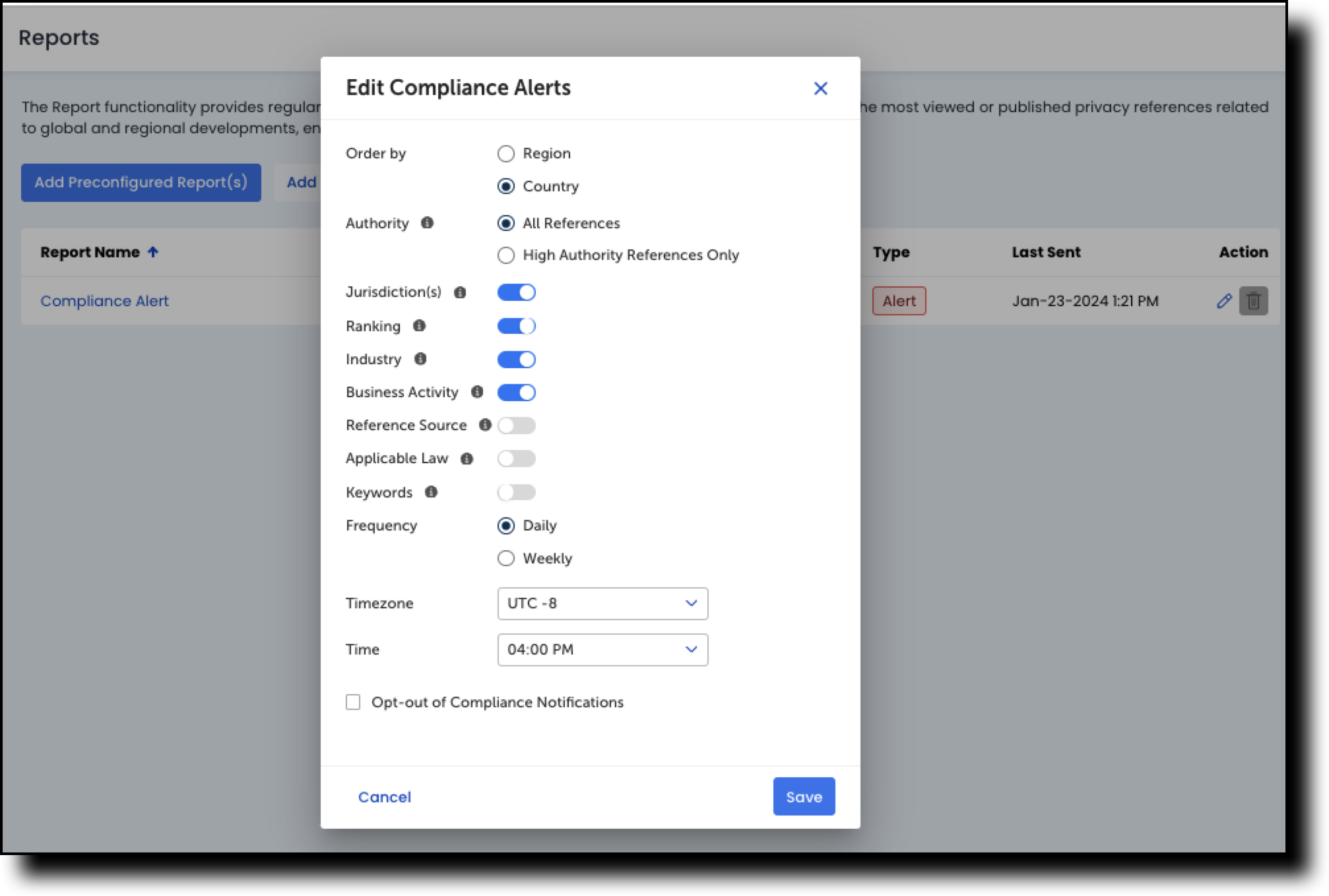Turn off the Jurisdiction(s) toggle

pos(516,292)
